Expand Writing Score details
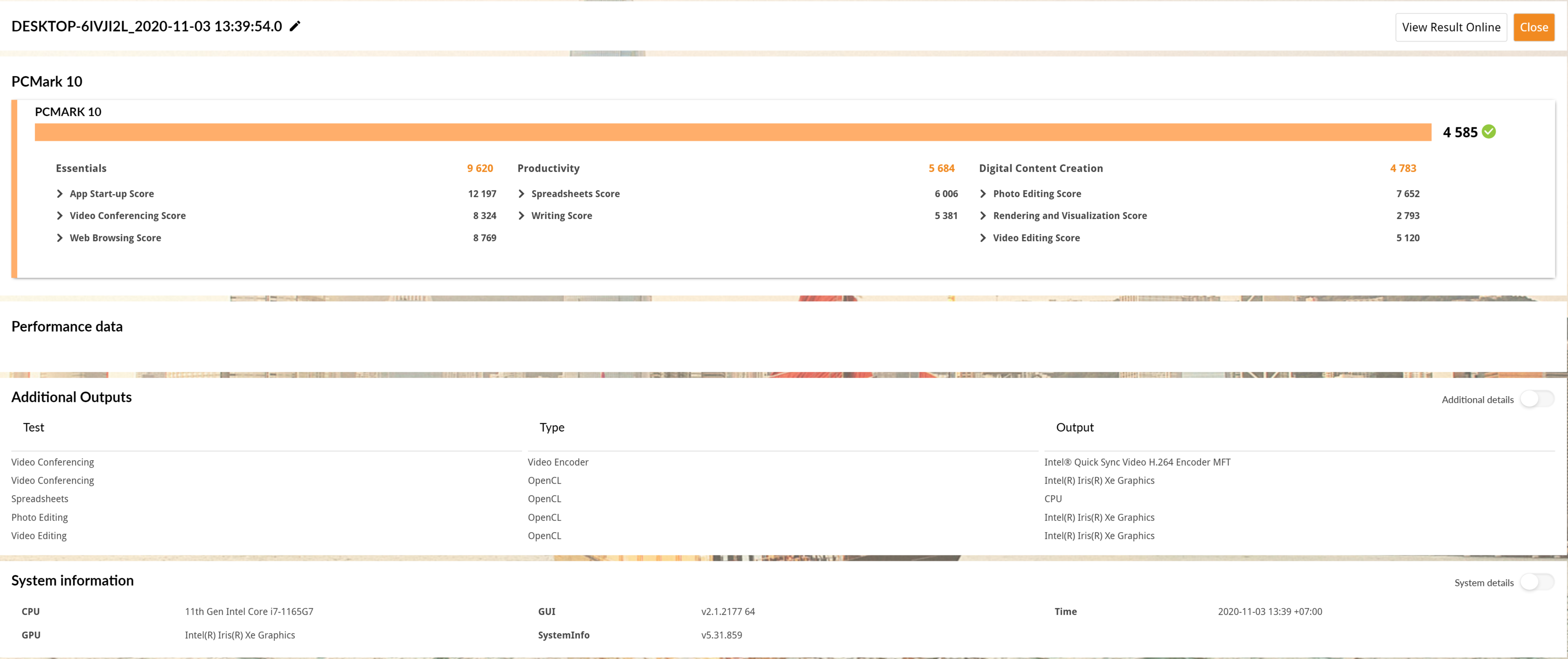This screenshot has height=659, width=1568. [521, 216]
